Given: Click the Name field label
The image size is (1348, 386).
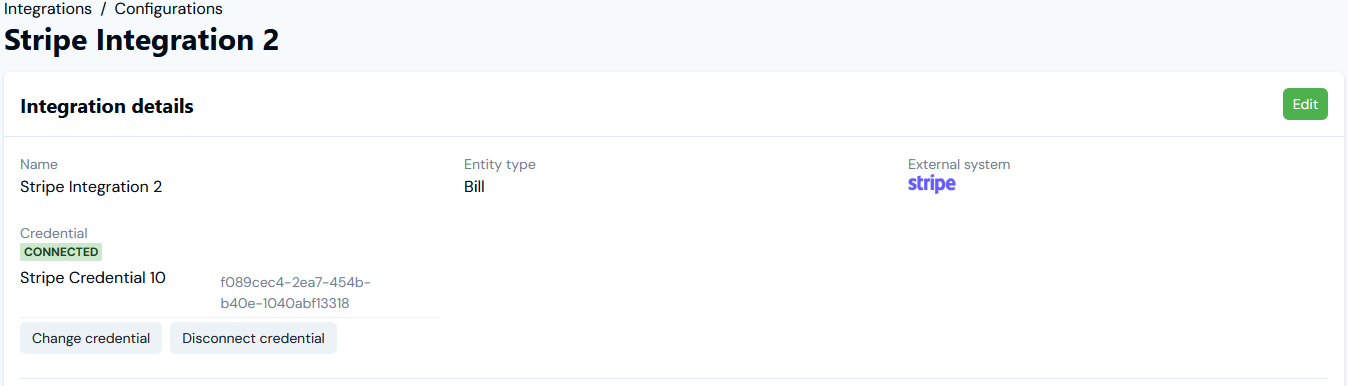Looking at the screenshot, I should pyautogui.click(x=39, y=164).
